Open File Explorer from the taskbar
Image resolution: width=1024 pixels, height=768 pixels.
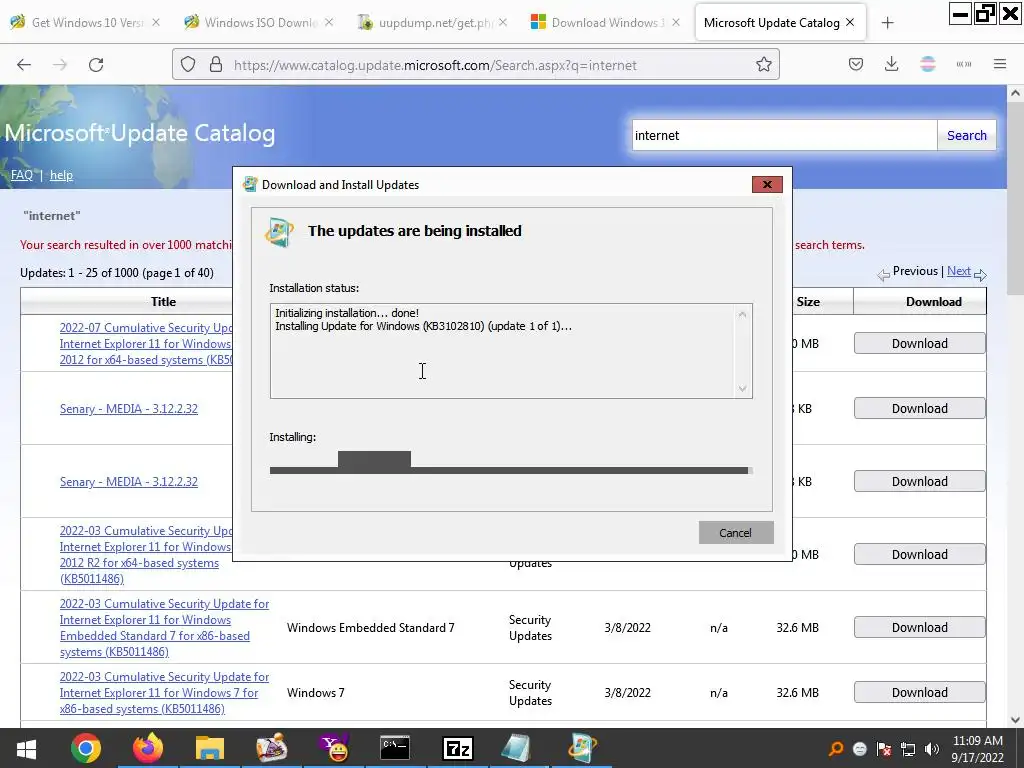click(210, 748)
